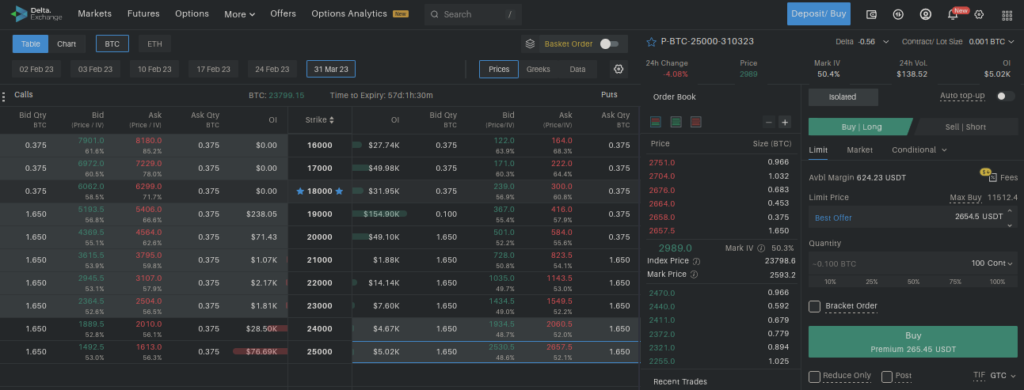The height and width of the screenshot is (390, 1024).
Task: Open the notifications bell icon
Action: (953, 14)
